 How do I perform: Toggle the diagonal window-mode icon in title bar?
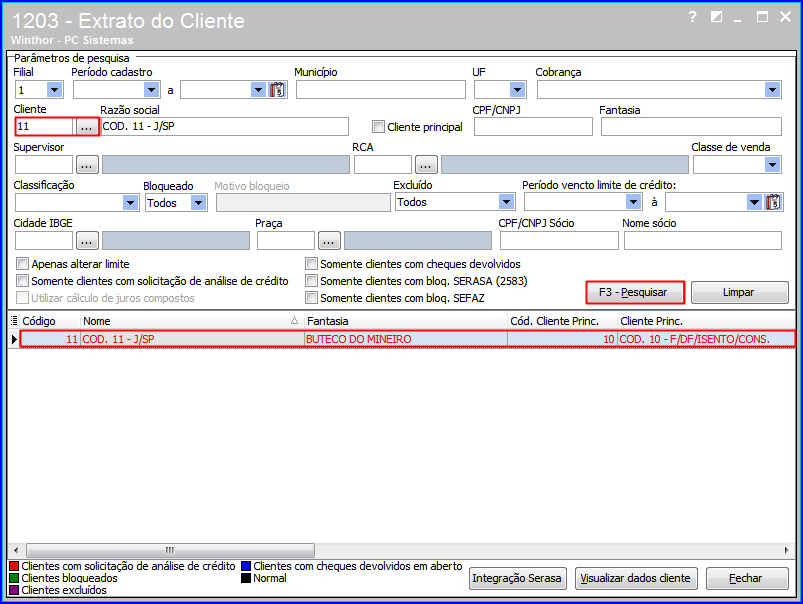click(716, 17)
